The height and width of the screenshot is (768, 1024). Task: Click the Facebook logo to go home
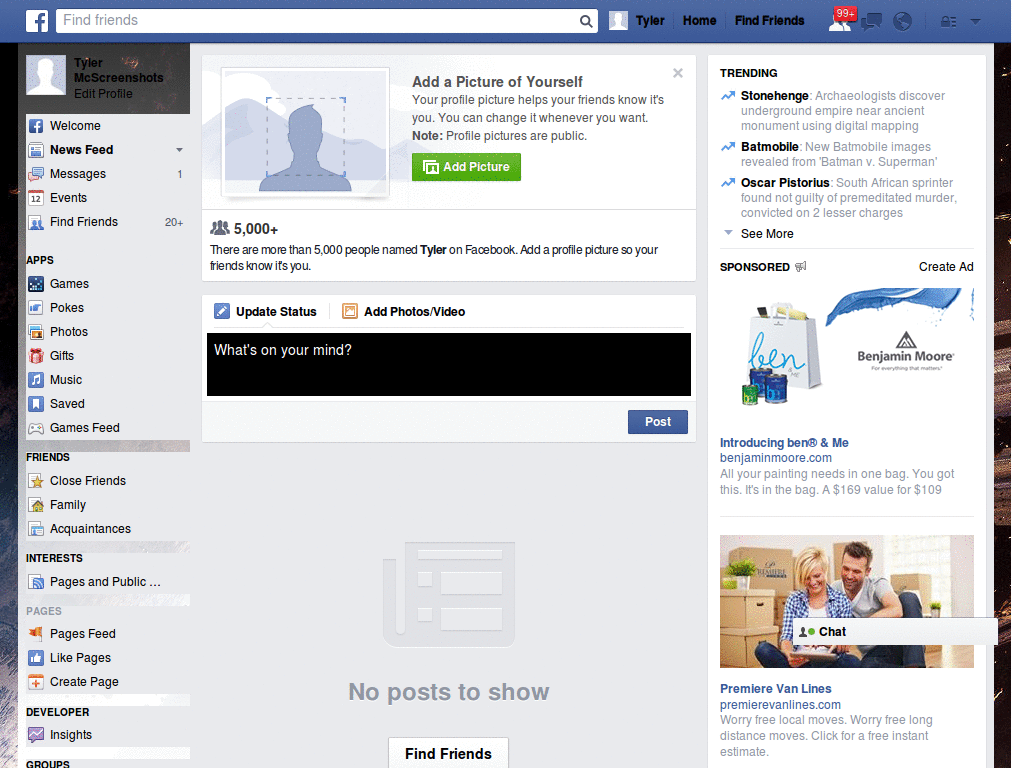(x=36, y=20)
